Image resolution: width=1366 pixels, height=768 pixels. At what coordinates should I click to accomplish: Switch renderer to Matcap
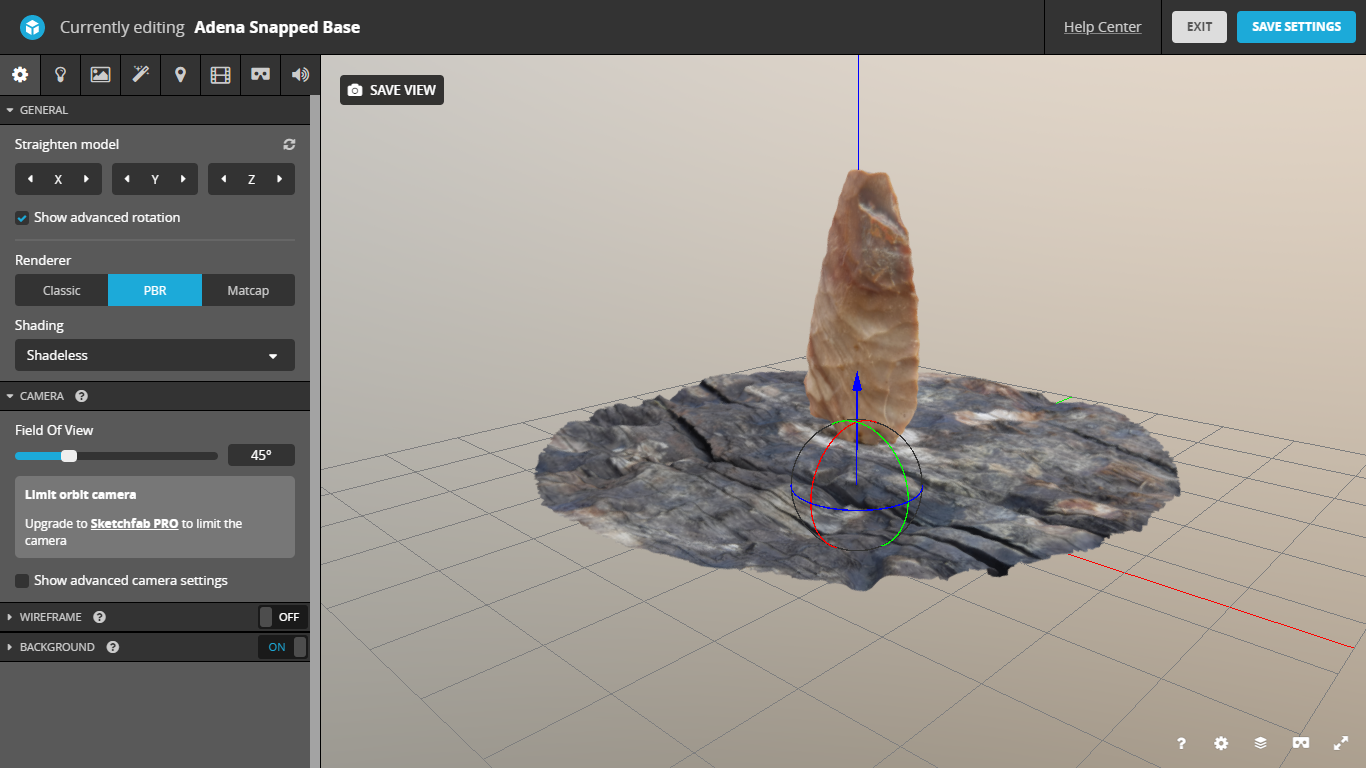click(247, 290)
